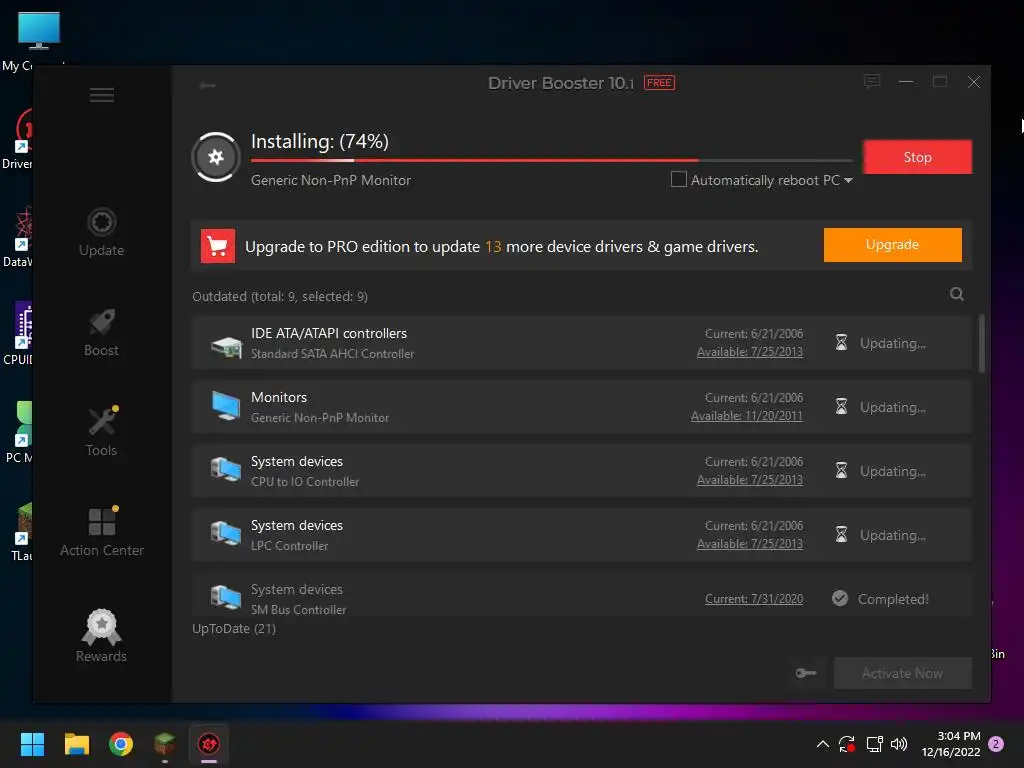1024x768 pixels.
Task: Click hourglass icon for Monitors row
Action: click(841, 406)
